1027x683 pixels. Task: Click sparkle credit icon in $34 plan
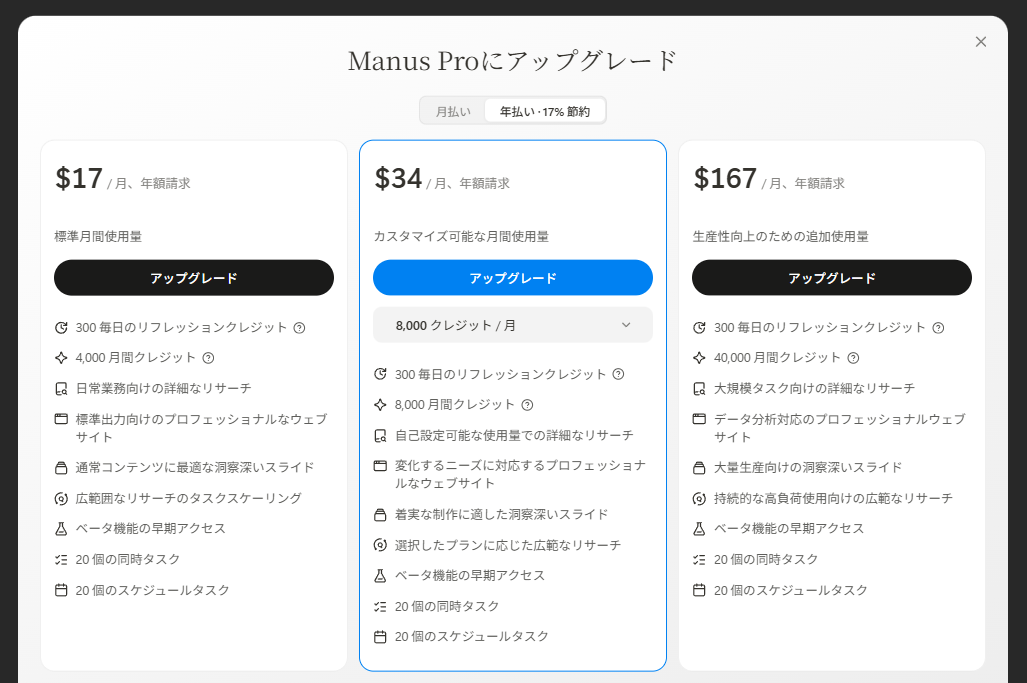click(380, 405)
